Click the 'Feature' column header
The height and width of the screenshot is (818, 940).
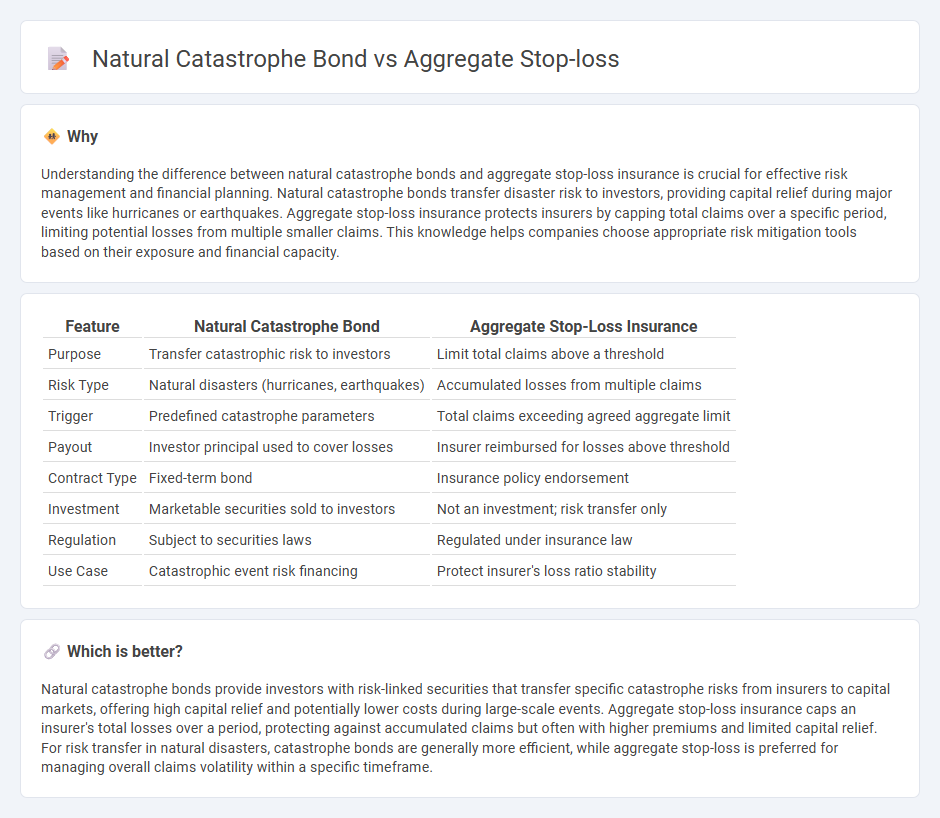[x=92, y=326]
